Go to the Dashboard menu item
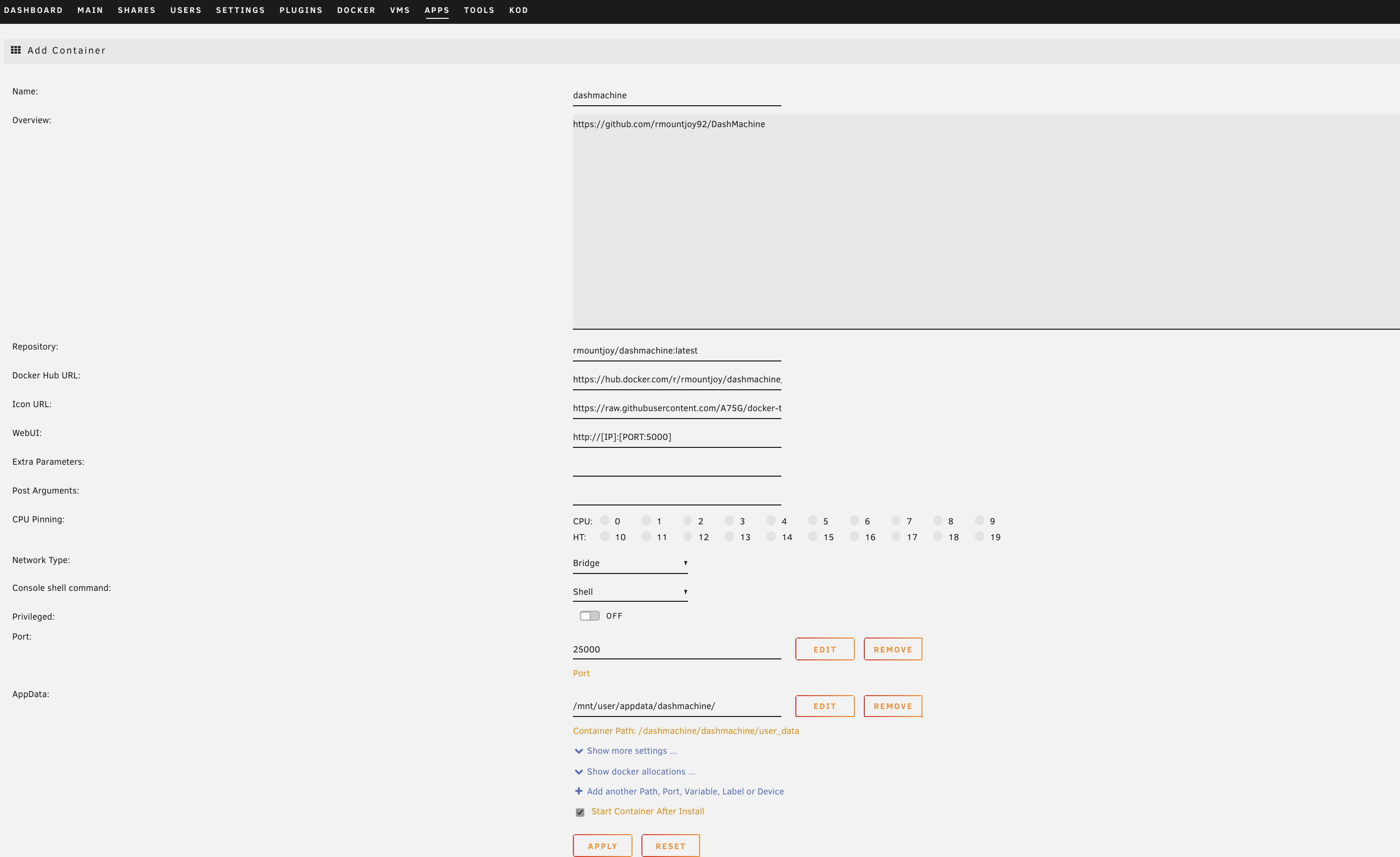 (33, 10)
